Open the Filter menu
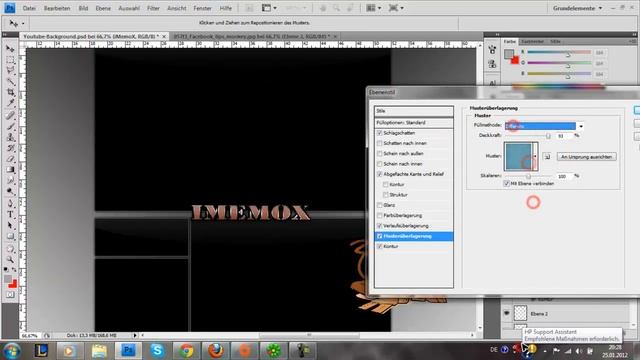640x360 pixels. click(153, 8)
